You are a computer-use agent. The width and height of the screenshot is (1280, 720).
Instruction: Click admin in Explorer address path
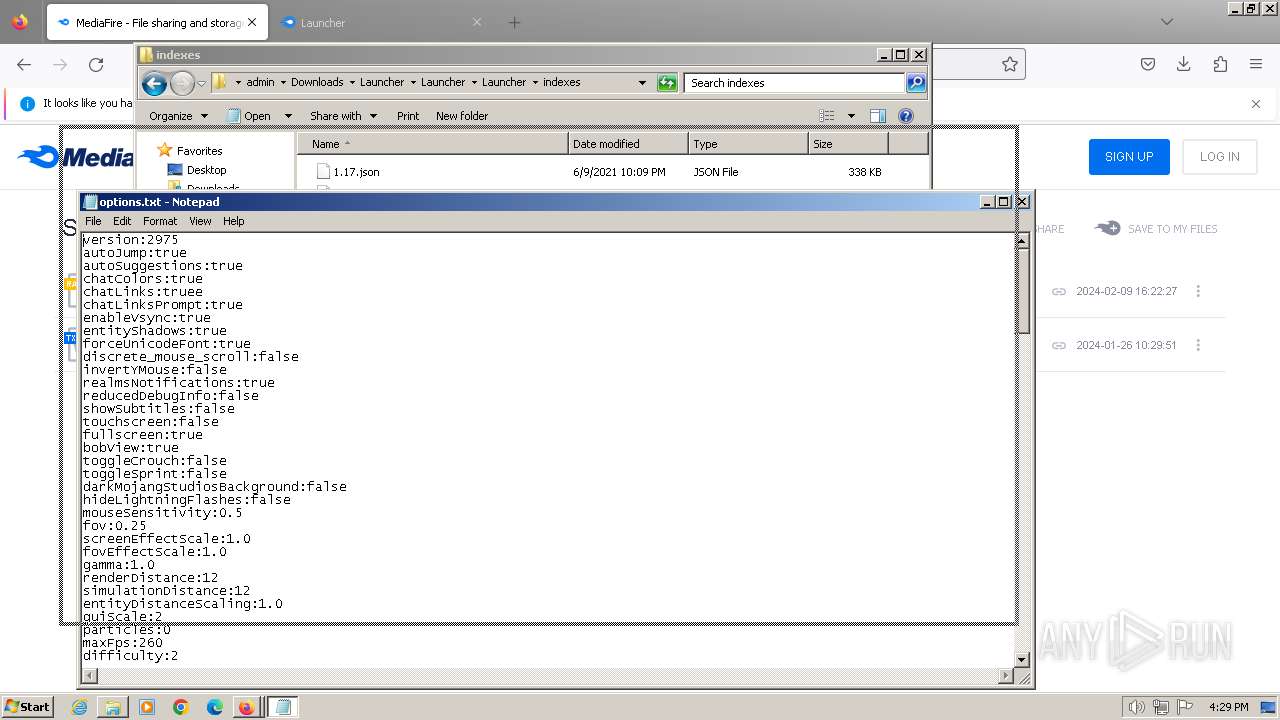click(260, 82)
